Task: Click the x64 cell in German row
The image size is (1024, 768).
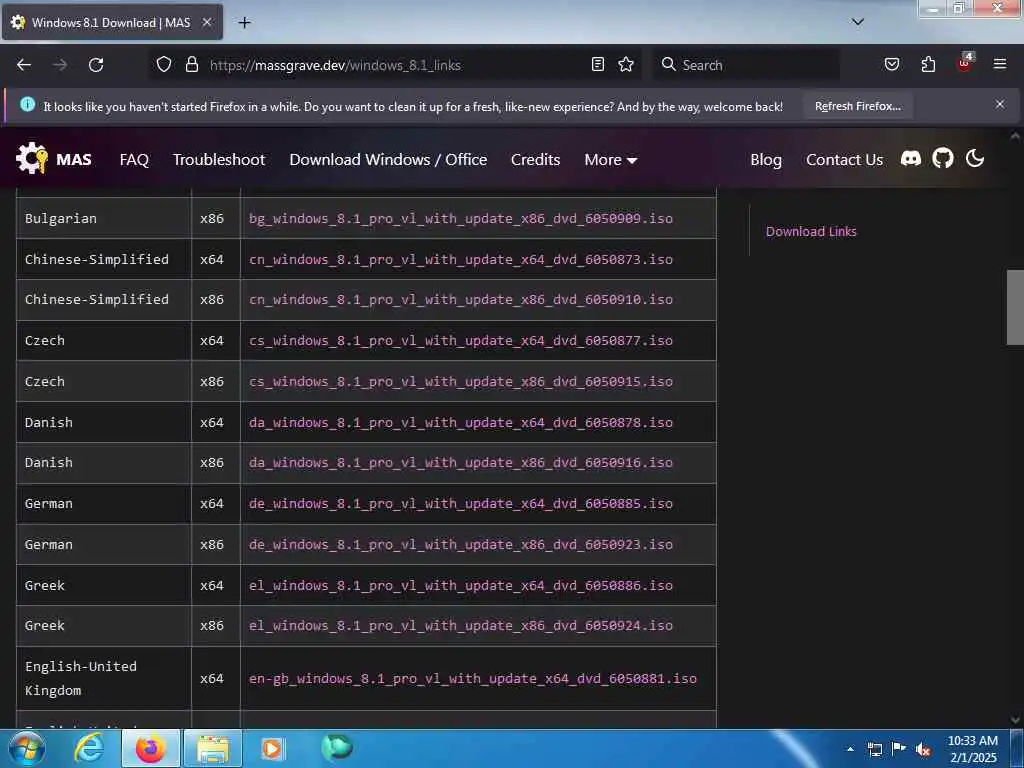Action: [216, 504]
